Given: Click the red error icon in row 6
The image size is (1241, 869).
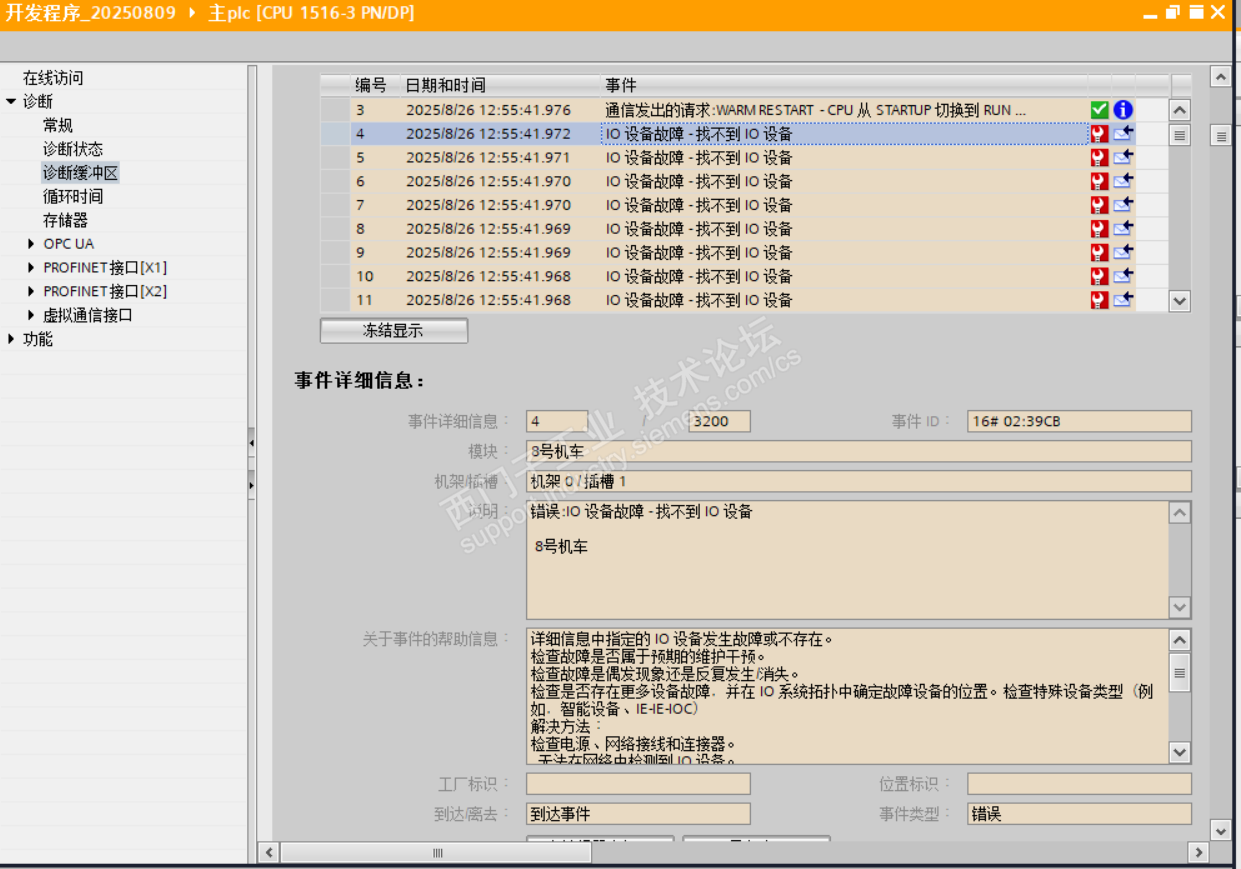Looking at the screenshot, I should point(1099,181).
